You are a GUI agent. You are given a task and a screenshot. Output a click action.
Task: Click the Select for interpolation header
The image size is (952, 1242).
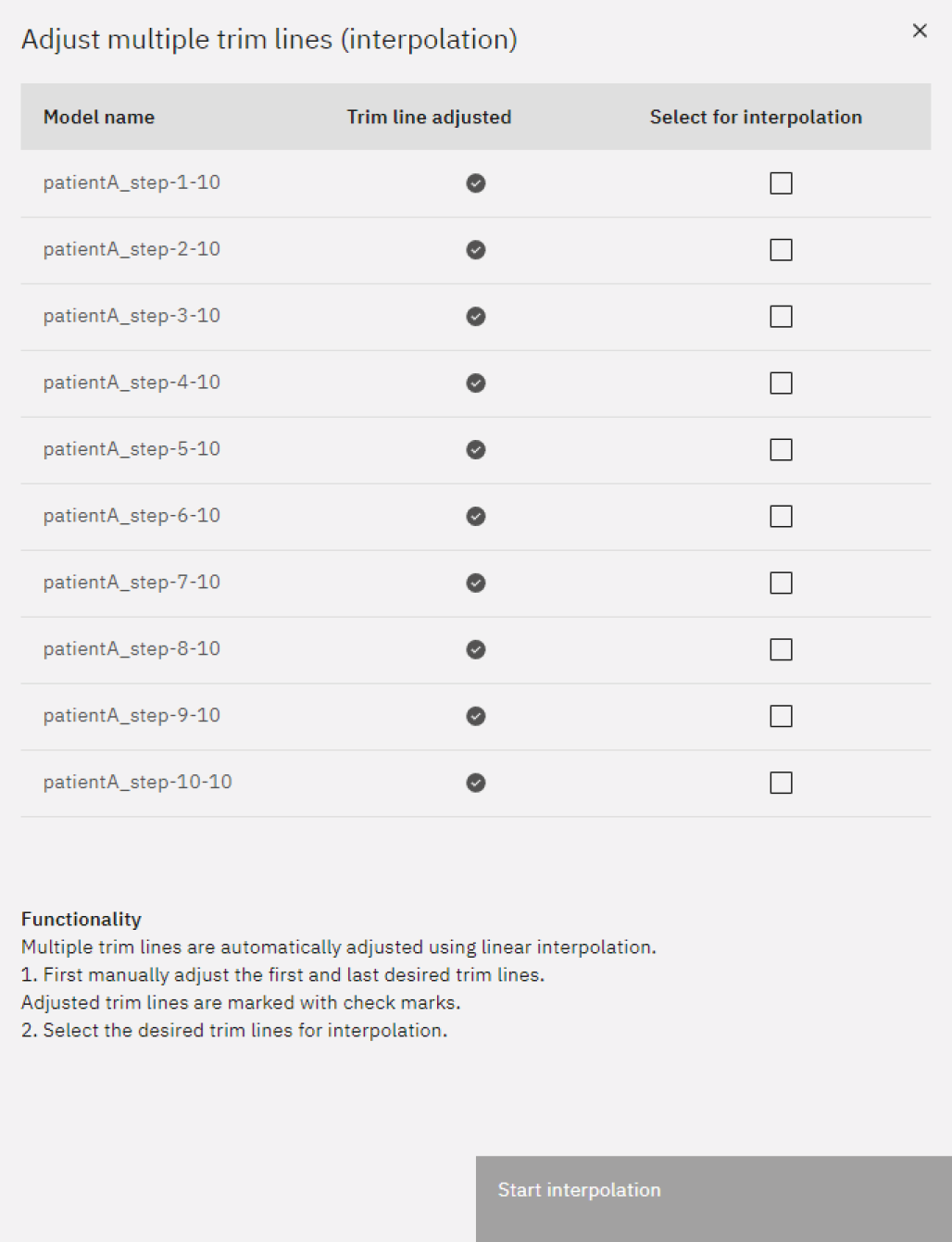(756, 118)
